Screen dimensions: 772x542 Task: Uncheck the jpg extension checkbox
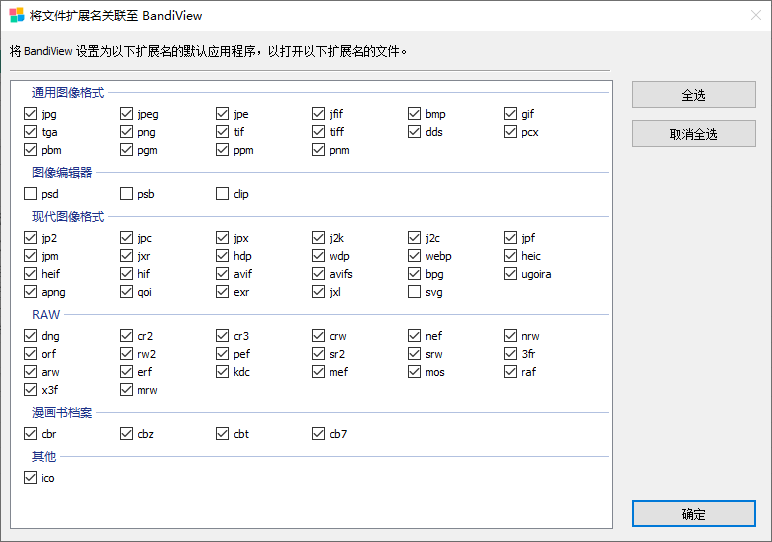click(31, 114)
